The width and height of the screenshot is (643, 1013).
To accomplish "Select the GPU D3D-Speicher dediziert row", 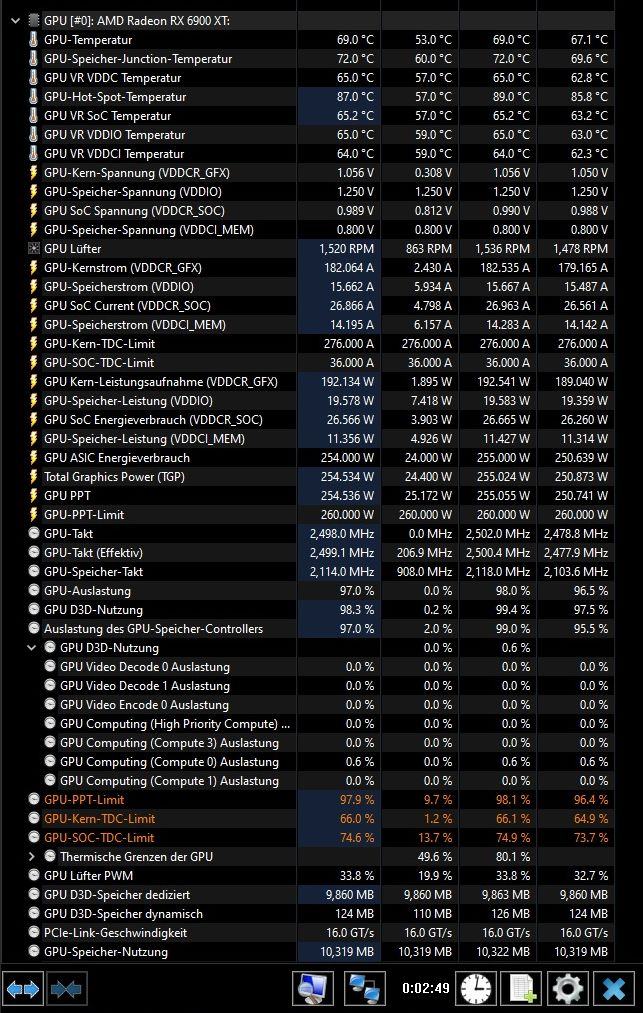I will click(x=117, y=895).
